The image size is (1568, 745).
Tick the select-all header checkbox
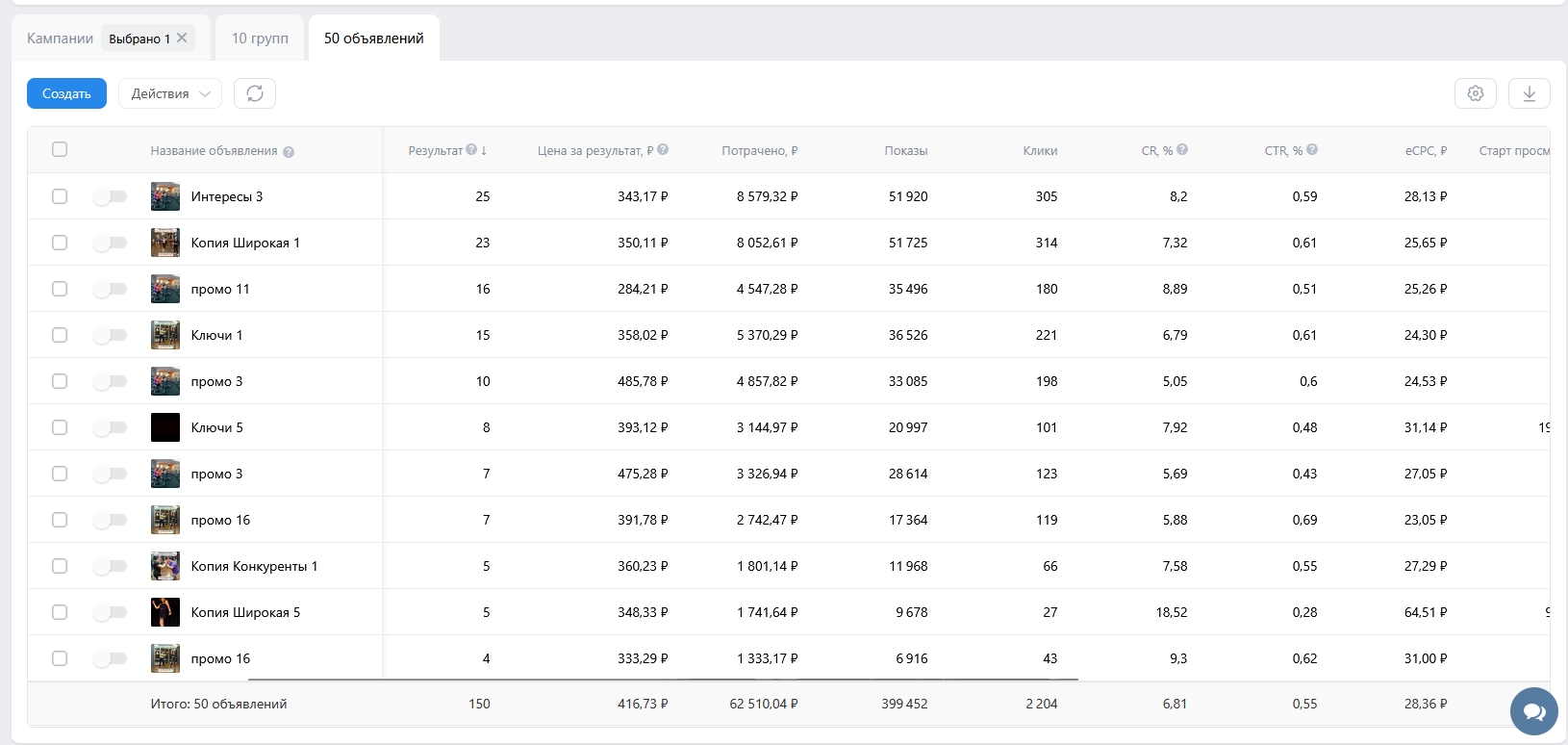(60, 149)
